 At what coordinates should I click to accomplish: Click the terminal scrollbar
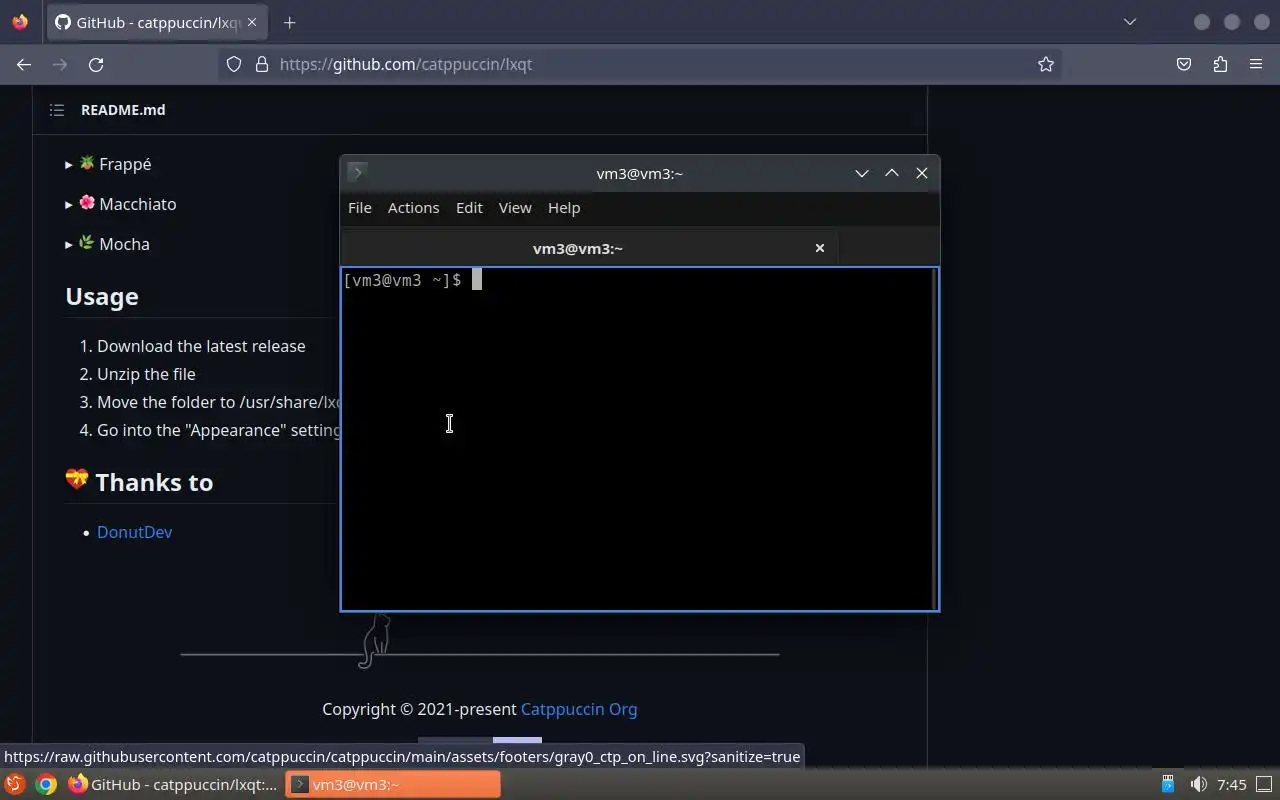pyautogui.click(x=934, y=438)
